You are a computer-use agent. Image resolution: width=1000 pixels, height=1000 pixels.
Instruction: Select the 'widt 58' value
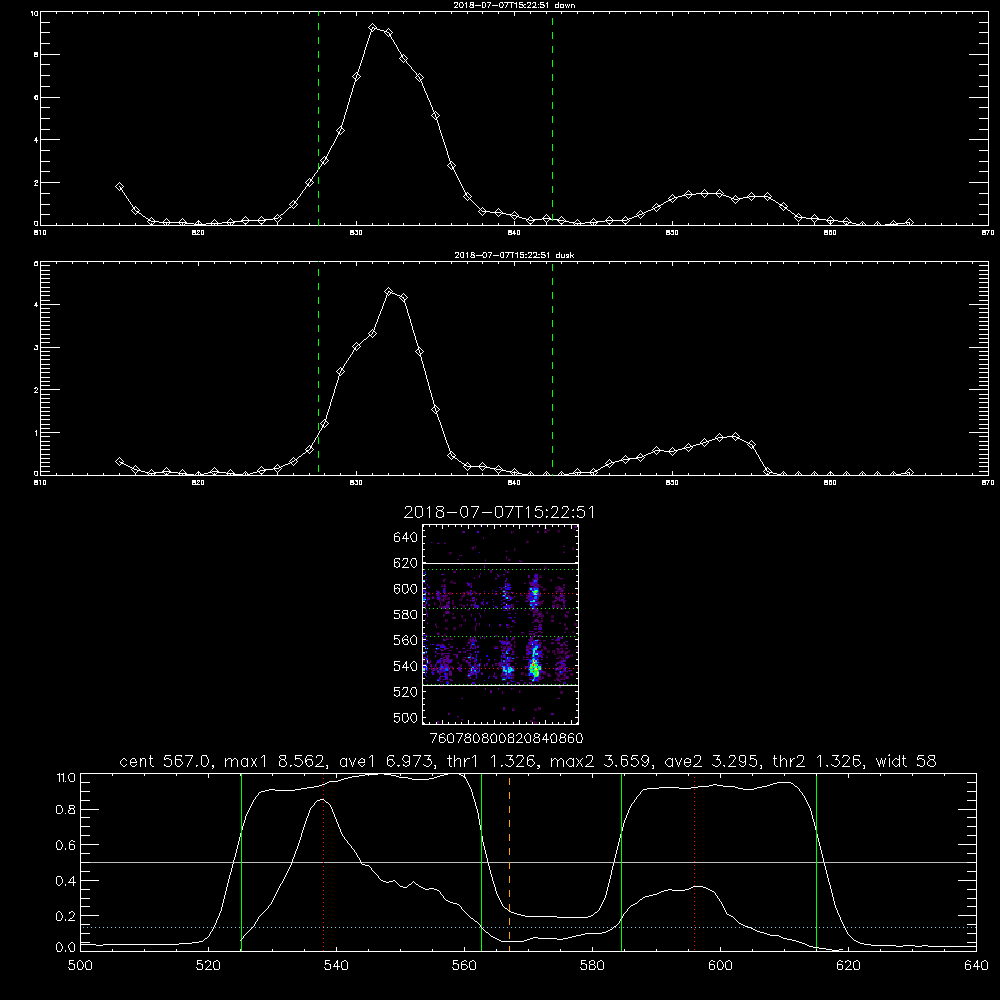[x=906, y=761]
